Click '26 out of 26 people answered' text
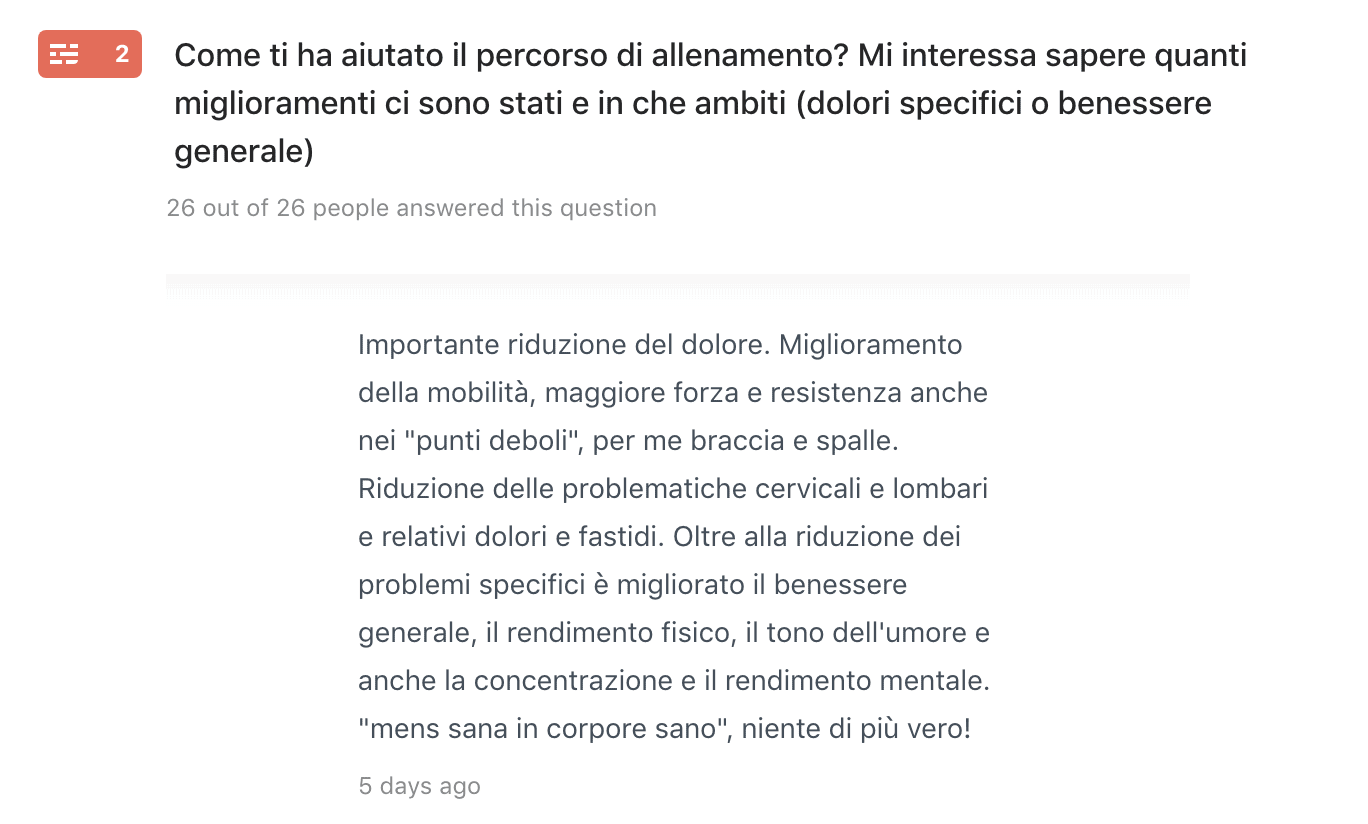Image resolution: width=1368 pixels, height=824 pixels. [412, 208]
